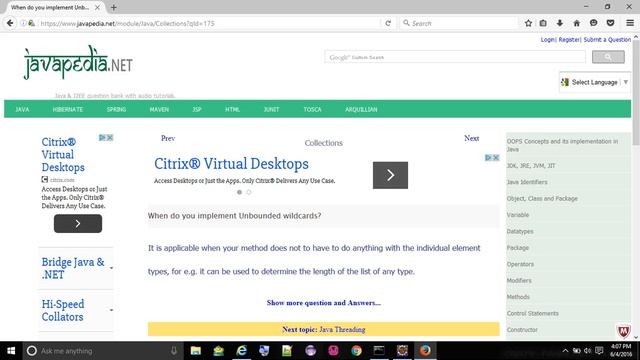Open the Hello chat smiley icon
This screenshot has width=640, height=360.
point(593,23)
